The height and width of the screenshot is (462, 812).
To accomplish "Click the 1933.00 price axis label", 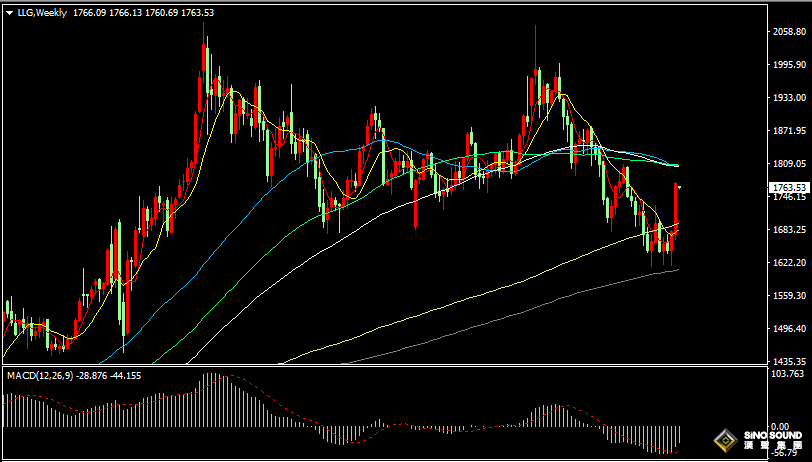I will pos(788,98).
